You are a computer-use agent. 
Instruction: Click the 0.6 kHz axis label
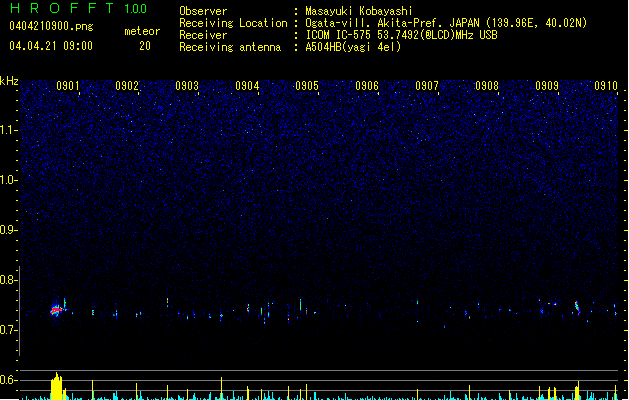point(9,380)
